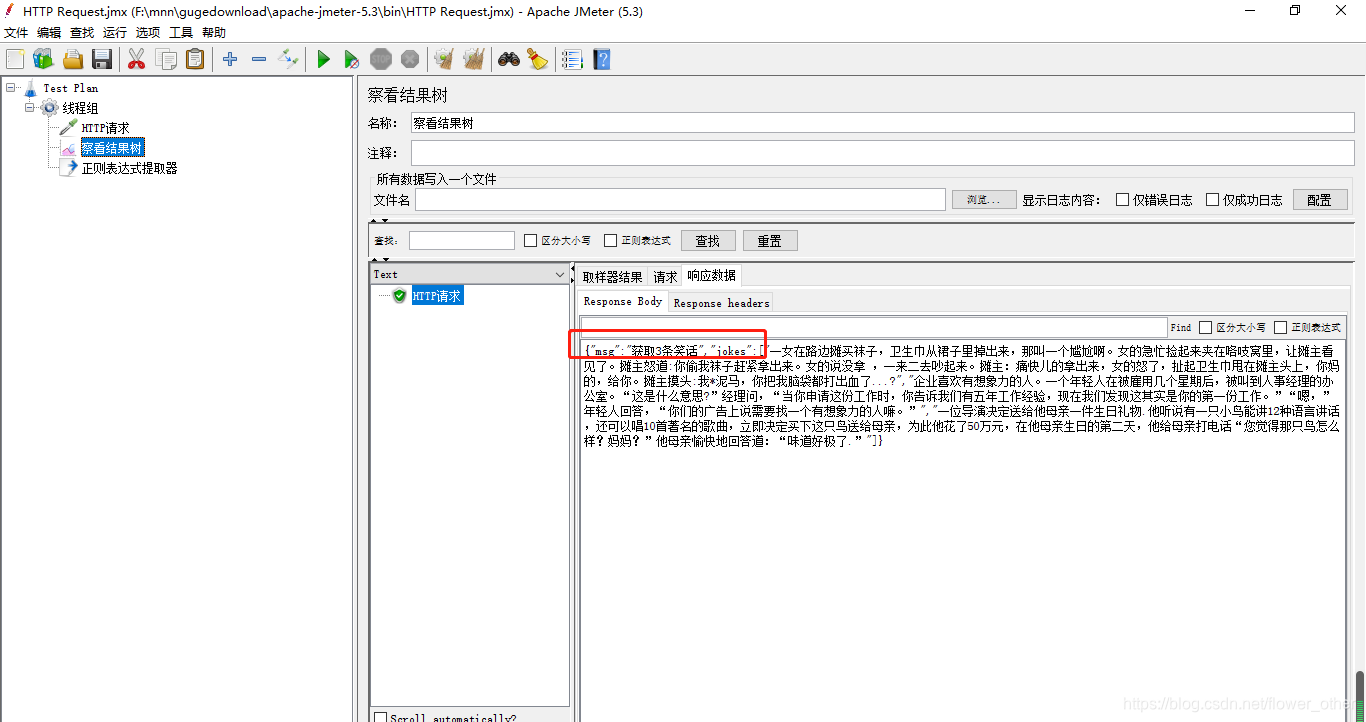Select Response Body tab

pos(623,302)
